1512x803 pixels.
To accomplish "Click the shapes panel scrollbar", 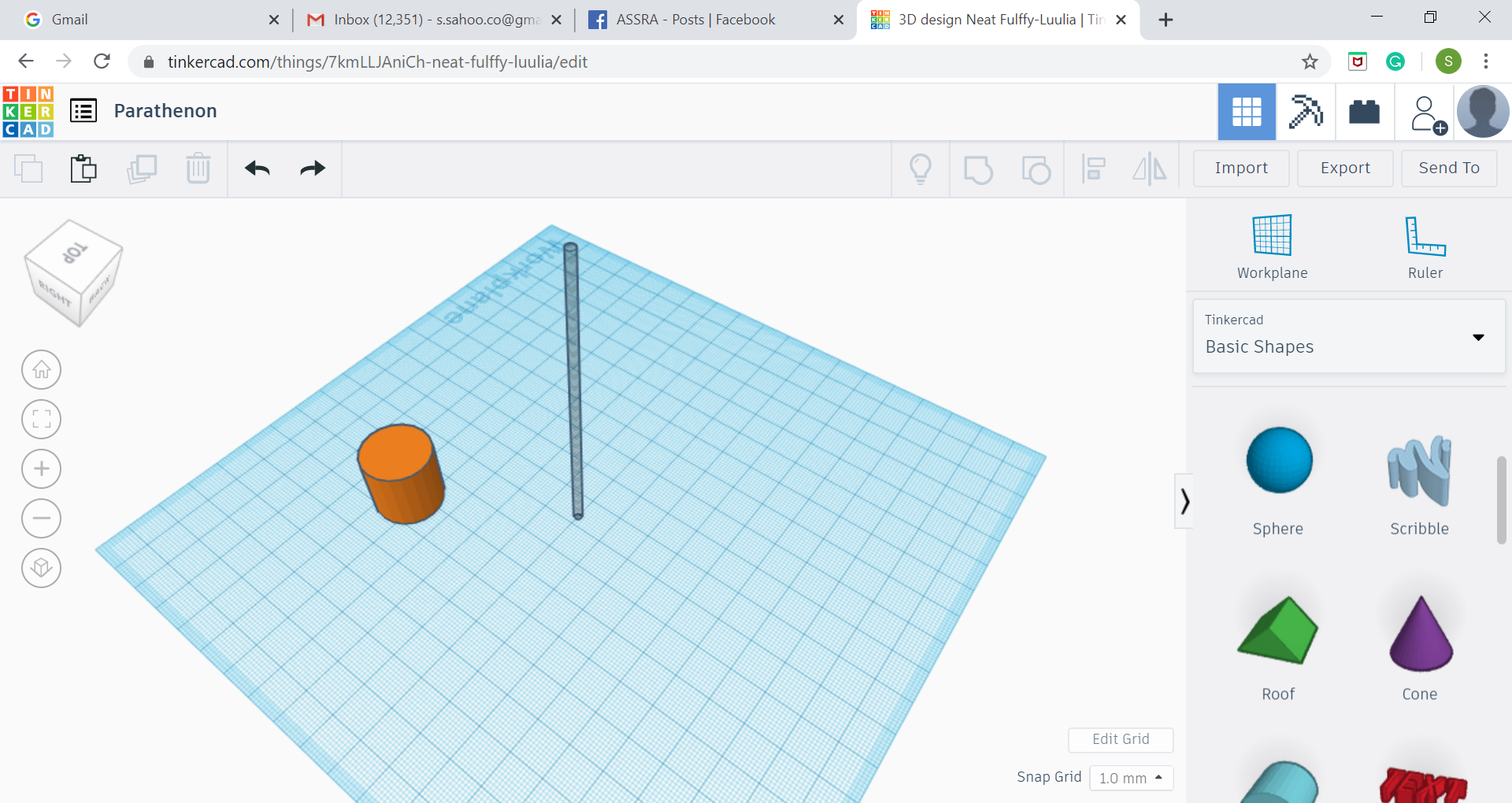I will click(1502, 499).
